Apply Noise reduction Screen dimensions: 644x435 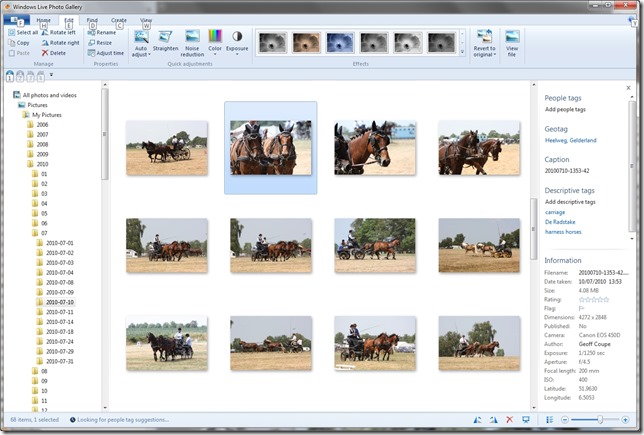pyautogui.click(x=192, y=43)
